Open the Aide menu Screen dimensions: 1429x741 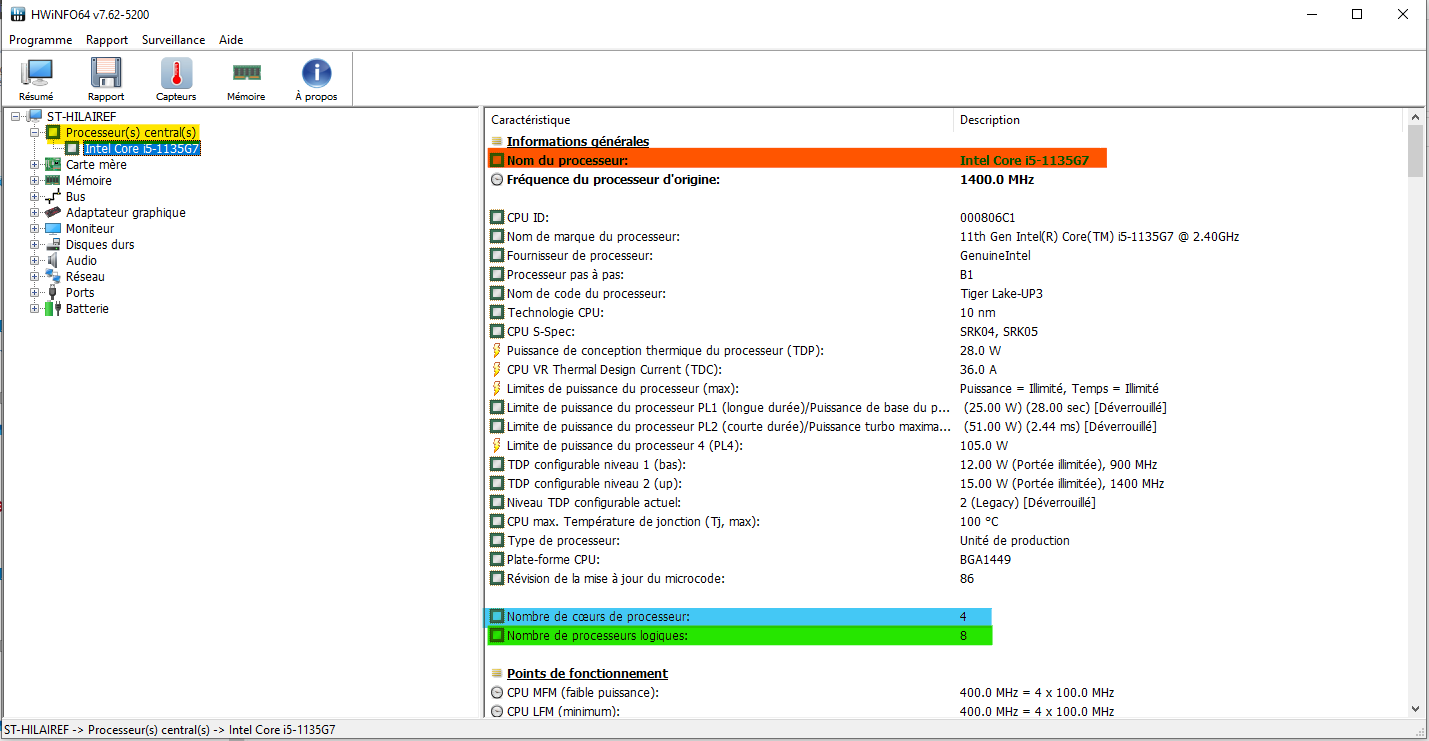click(231, 40)
